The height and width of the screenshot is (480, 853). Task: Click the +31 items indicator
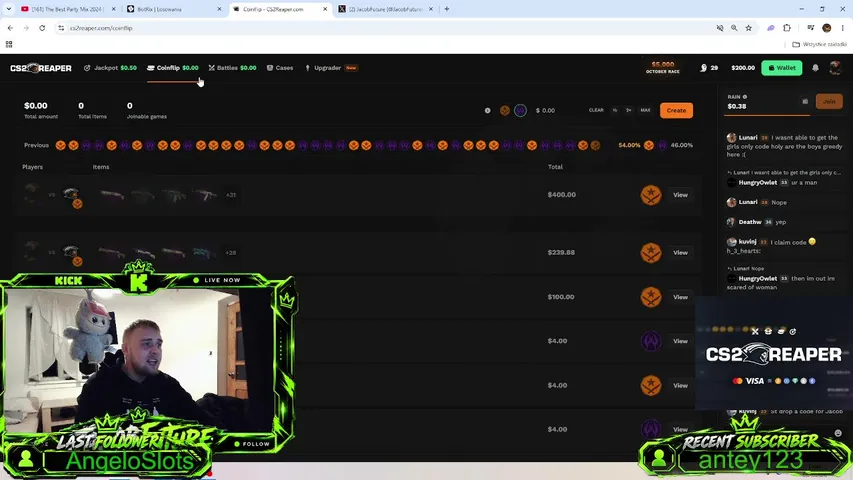(231, 195)
